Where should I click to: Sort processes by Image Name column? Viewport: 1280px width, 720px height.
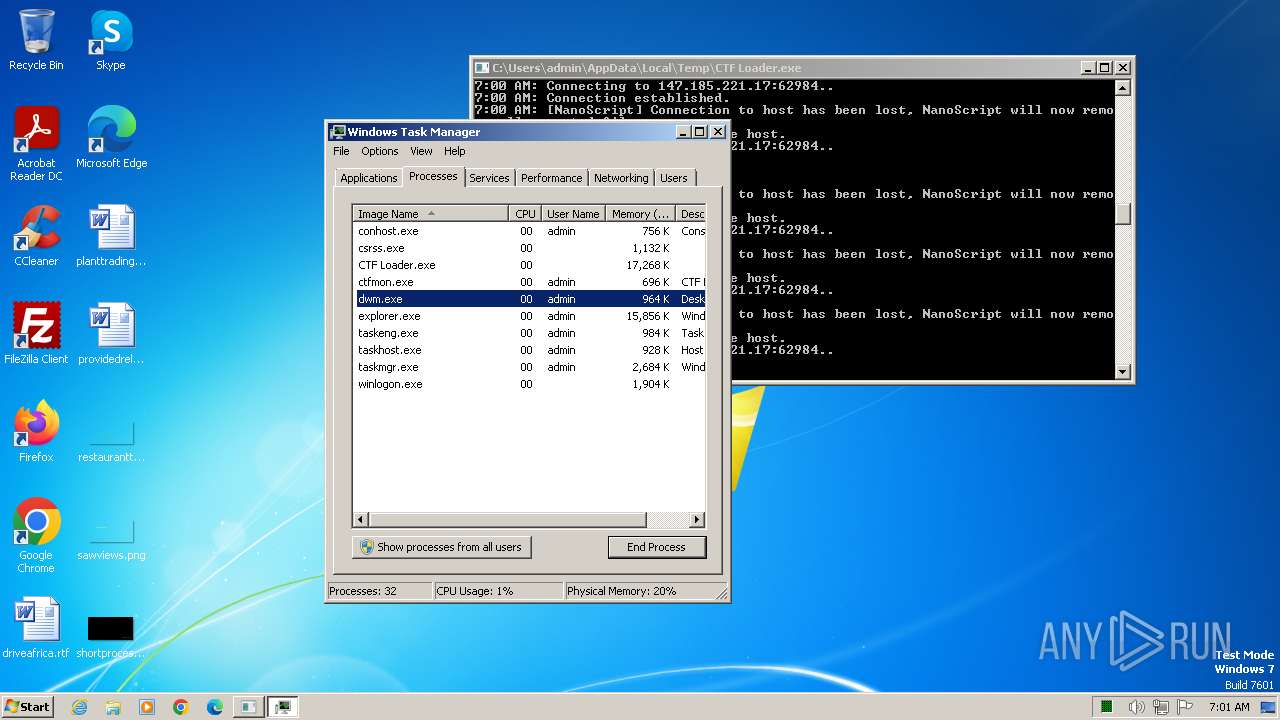coord(431,214)
